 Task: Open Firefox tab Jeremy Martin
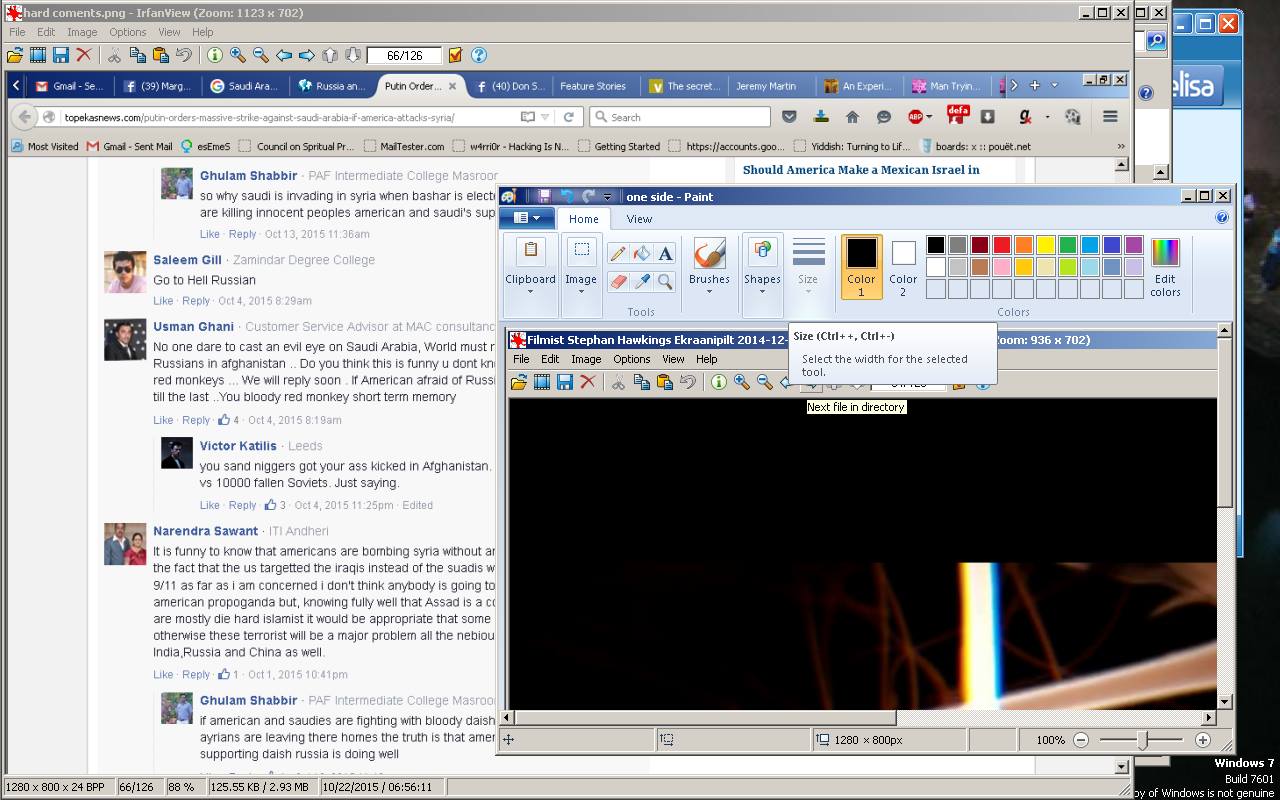pos(766,86)
